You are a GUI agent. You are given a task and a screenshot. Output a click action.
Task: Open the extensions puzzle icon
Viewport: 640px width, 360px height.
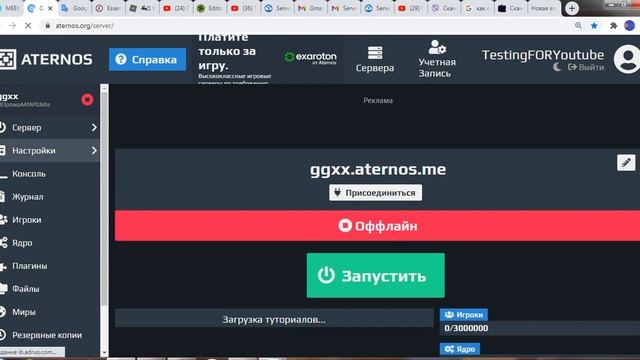coord(613,26)
